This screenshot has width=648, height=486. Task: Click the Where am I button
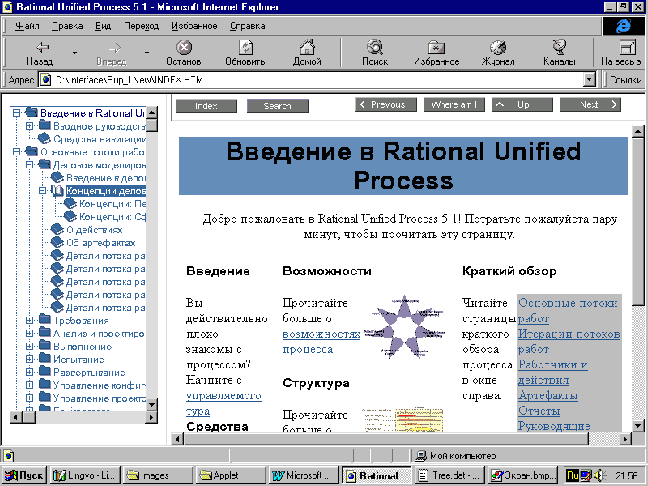point(454,105)
